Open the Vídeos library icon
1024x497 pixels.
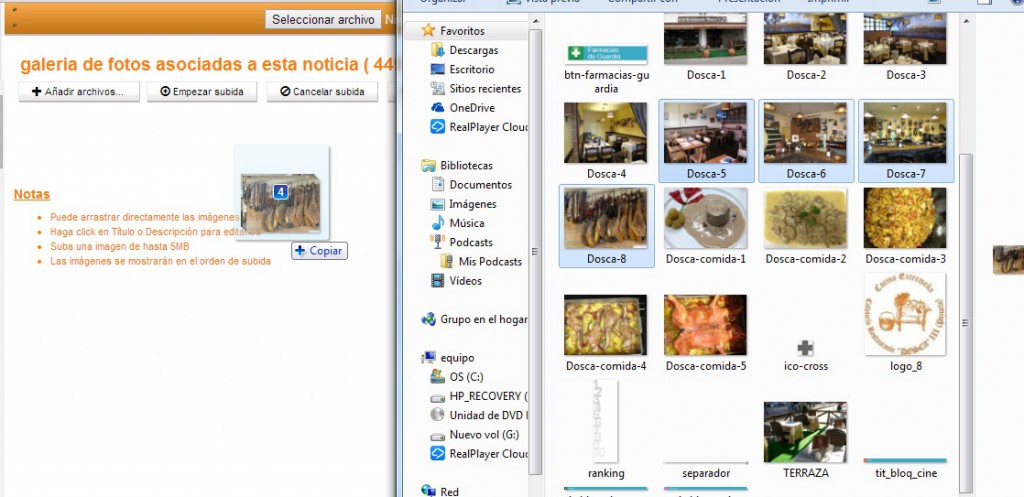[x=438, y=281]
